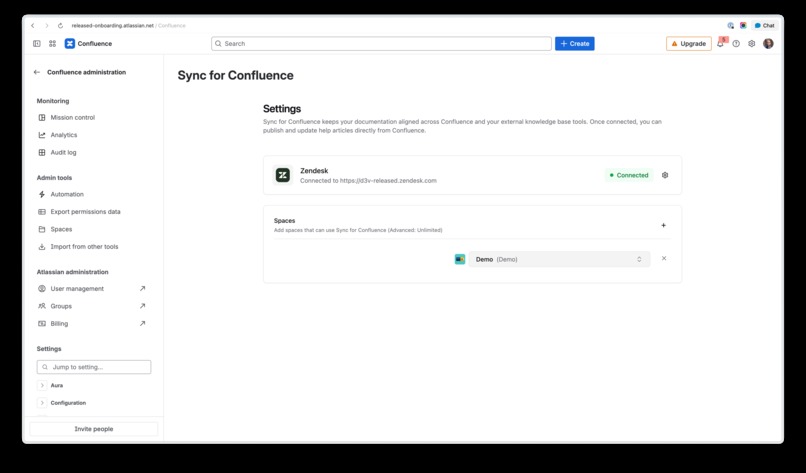Reload the page with the refresh icon
Viewport: 806px width, 473px height.
(x=60, y=26)
